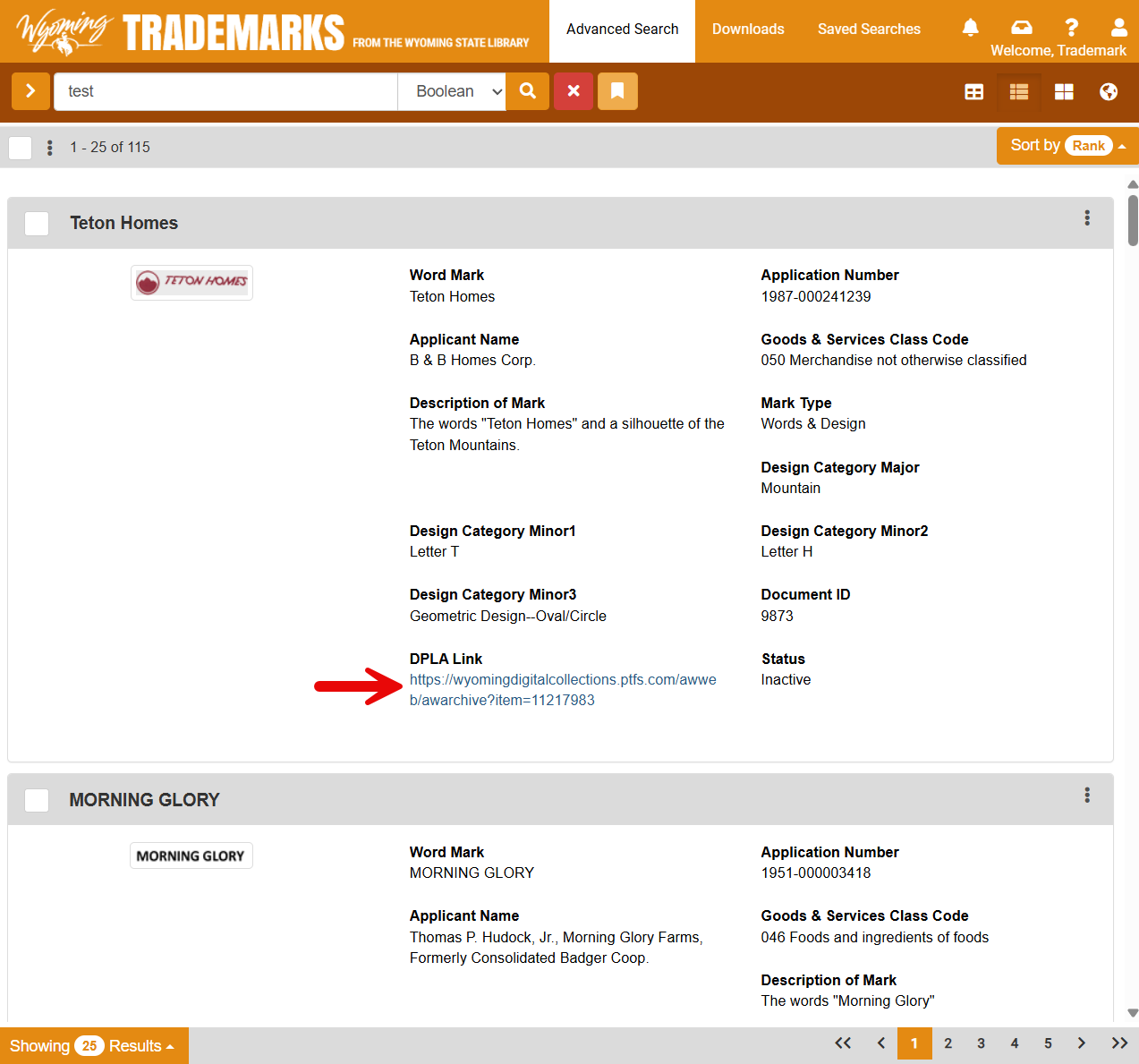Viewport: 1139px width, 1064px height.
Task: Switch to grid tile view icon
Action: [1064, 92]
